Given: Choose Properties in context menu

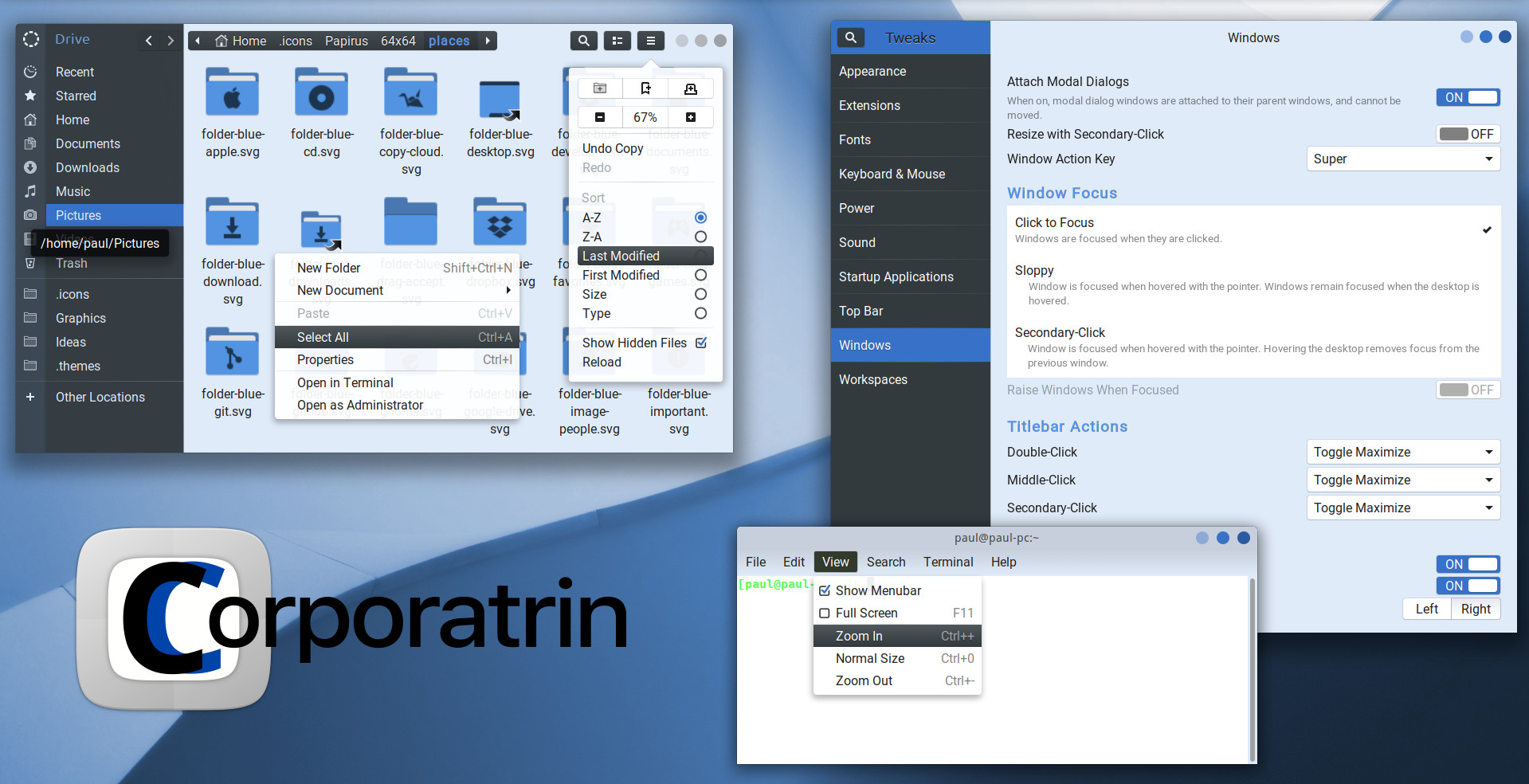Looking at the screenshot, I should (397, 359).
